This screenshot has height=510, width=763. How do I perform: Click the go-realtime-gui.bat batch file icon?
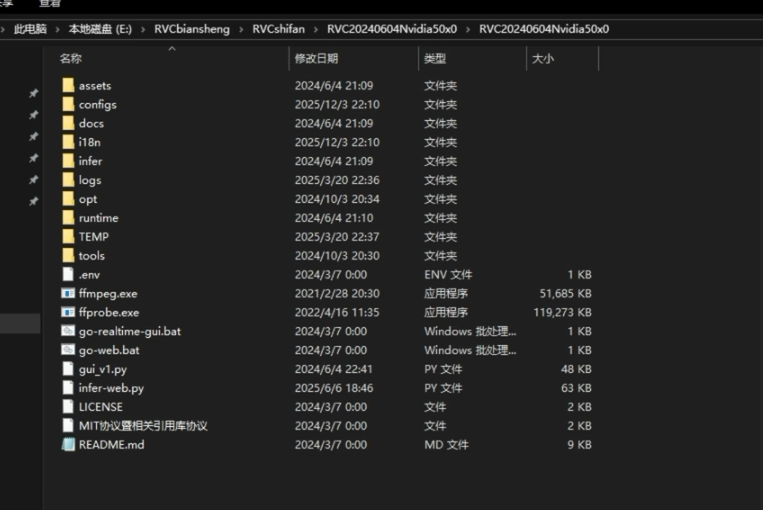point(68,331)
